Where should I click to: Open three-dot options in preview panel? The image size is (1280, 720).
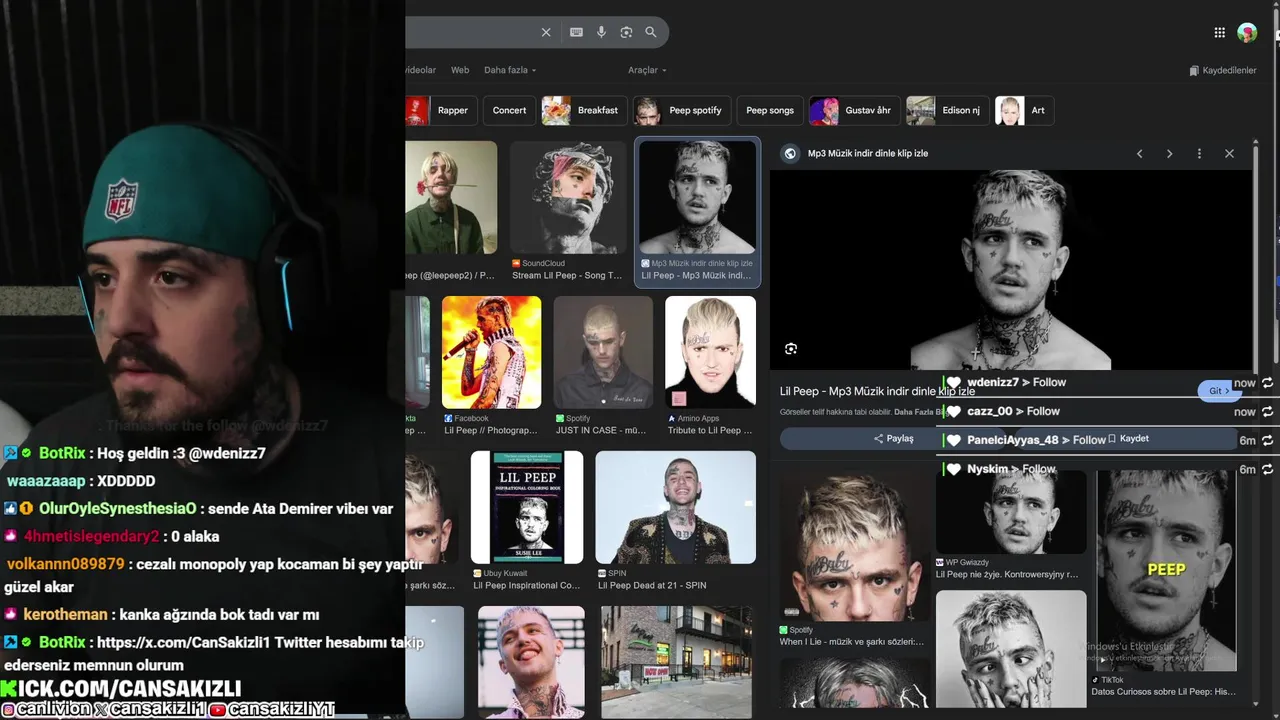(1199, 153)
